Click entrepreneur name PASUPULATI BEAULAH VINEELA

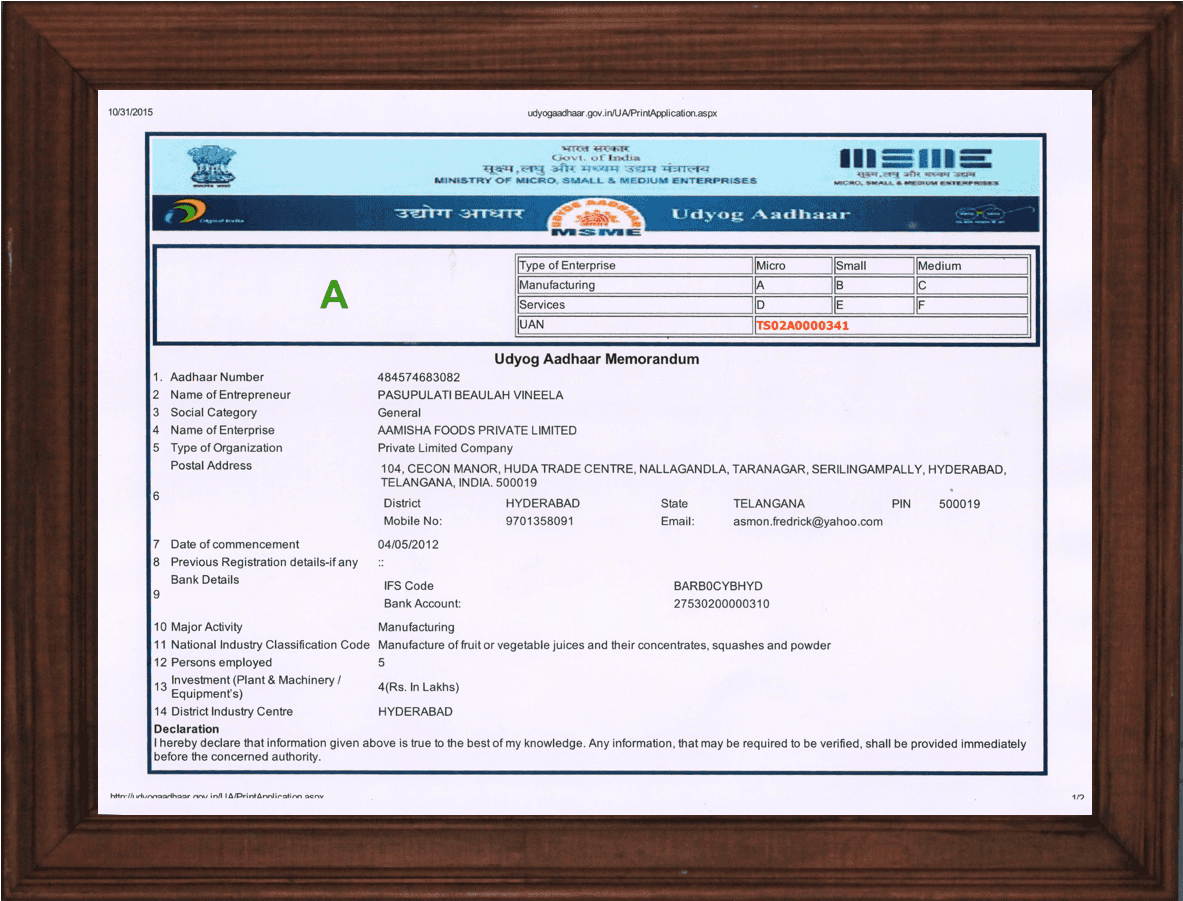[x=470, y=395]
